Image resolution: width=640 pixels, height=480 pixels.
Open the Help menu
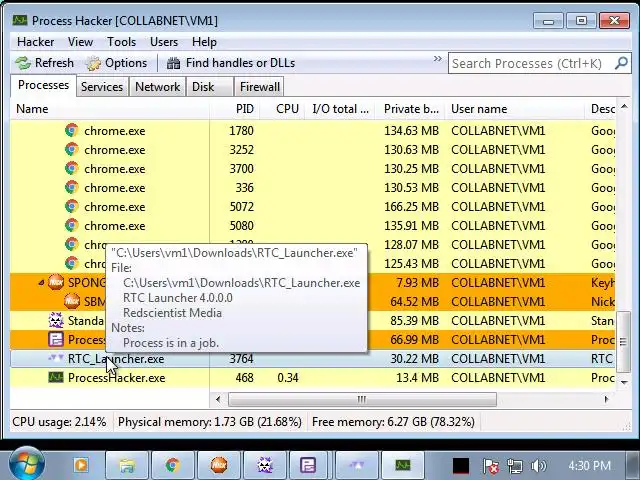pyautogui.click(x=204, y=42)
